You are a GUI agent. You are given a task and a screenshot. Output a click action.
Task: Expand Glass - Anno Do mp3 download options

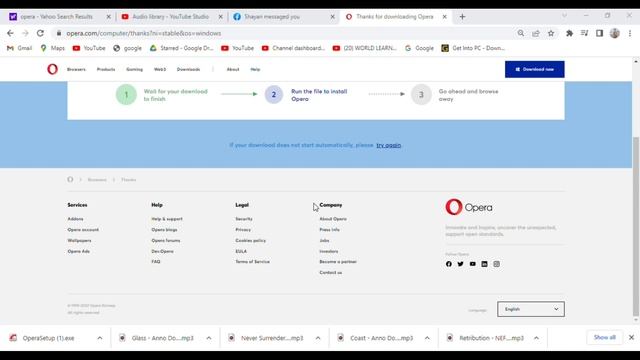[209, 338]
